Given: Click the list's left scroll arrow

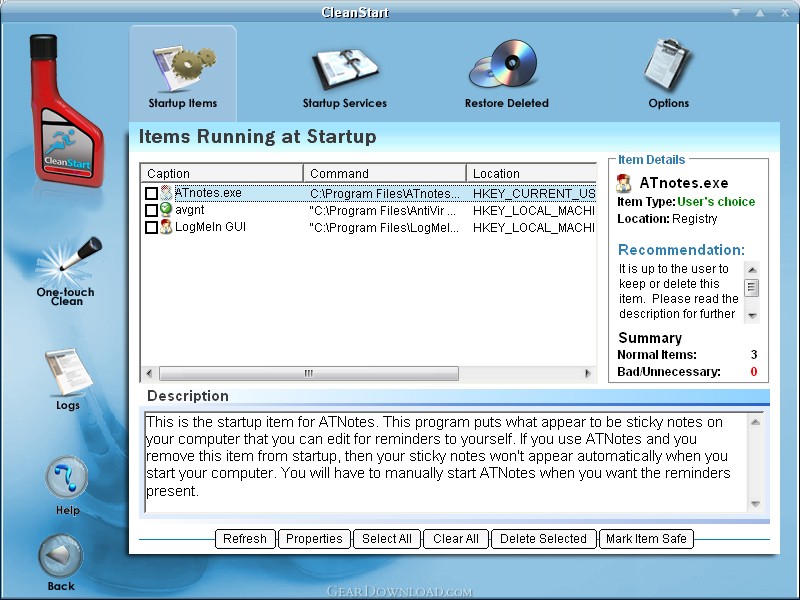Looking at the screenshot, I should (149, 373).
